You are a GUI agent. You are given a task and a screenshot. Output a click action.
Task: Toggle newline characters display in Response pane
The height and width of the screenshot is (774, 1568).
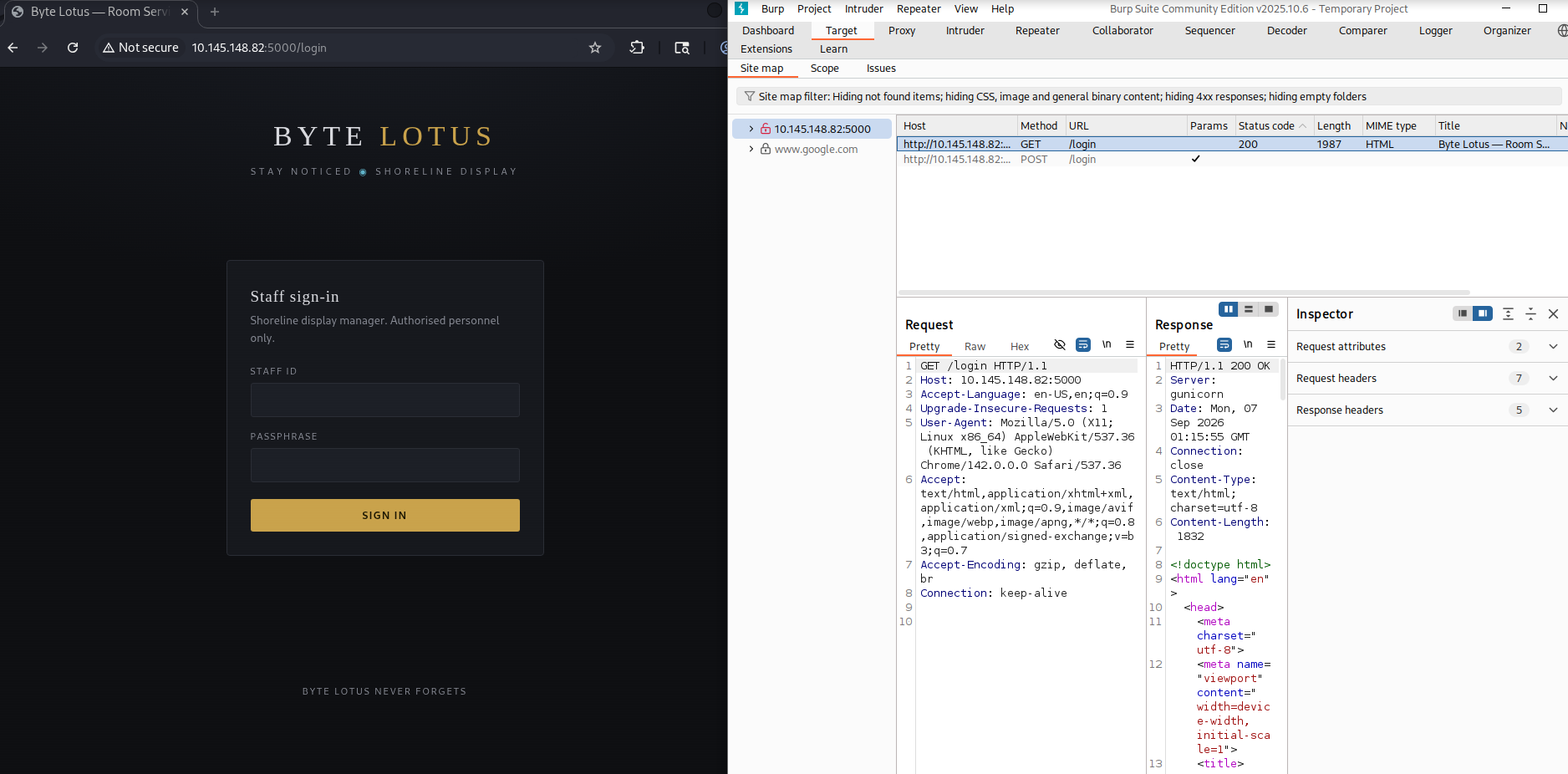tap(1248, 344)
